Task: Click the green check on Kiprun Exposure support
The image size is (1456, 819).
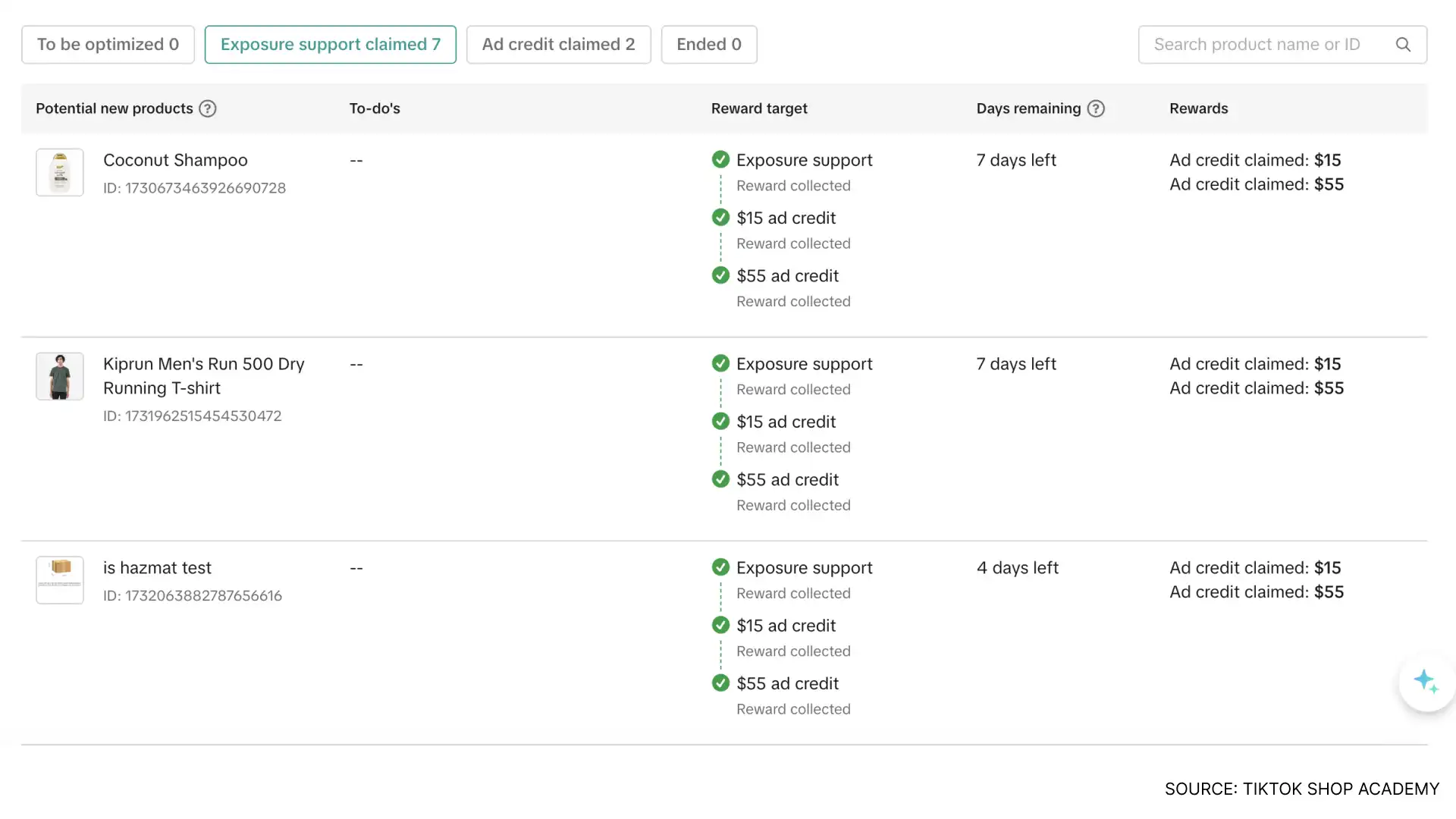Action: pyautogui.click(x=720, y=363)
